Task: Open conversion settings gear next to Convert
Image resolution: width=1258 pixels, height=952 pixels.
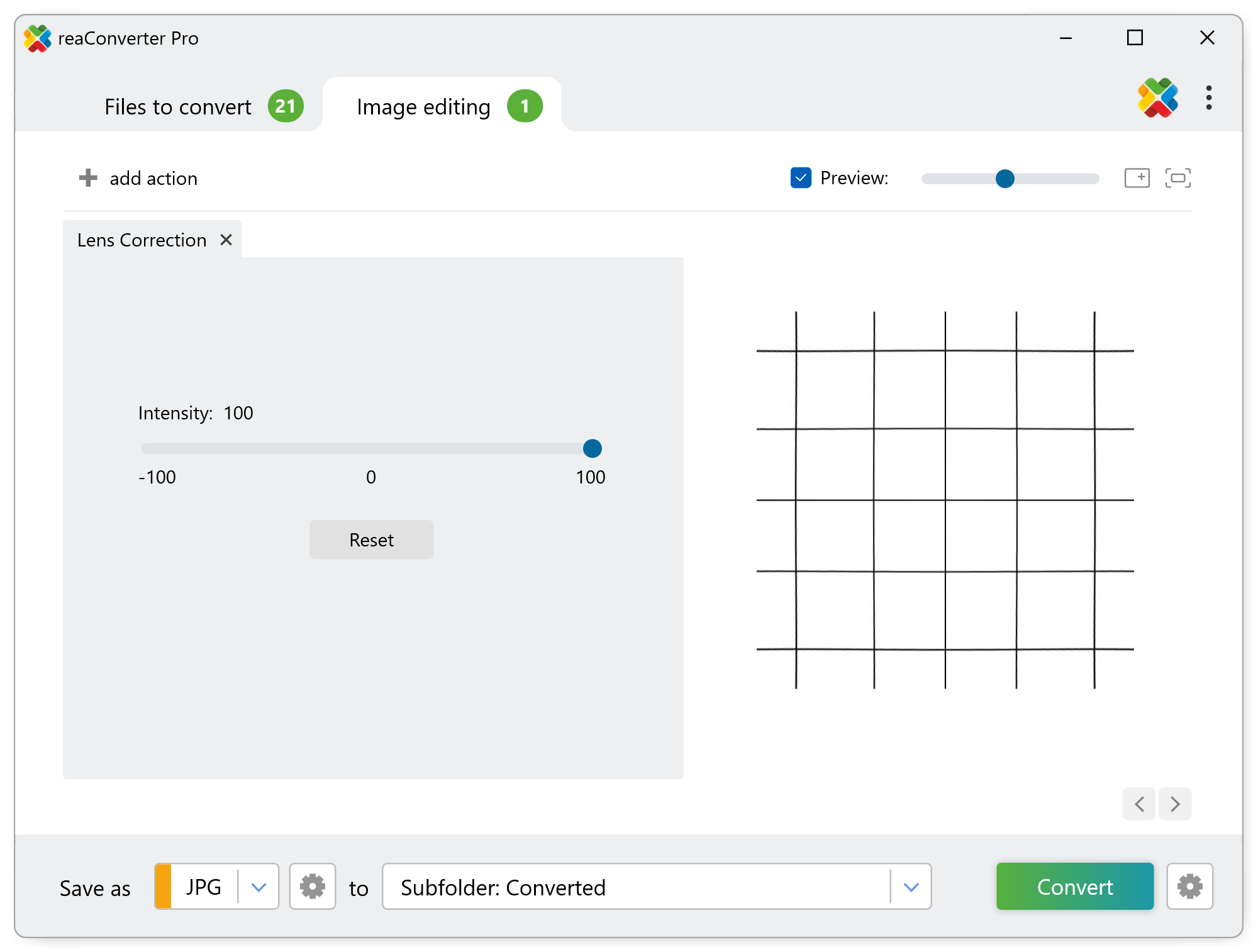Action: [x=1189, y=887]
